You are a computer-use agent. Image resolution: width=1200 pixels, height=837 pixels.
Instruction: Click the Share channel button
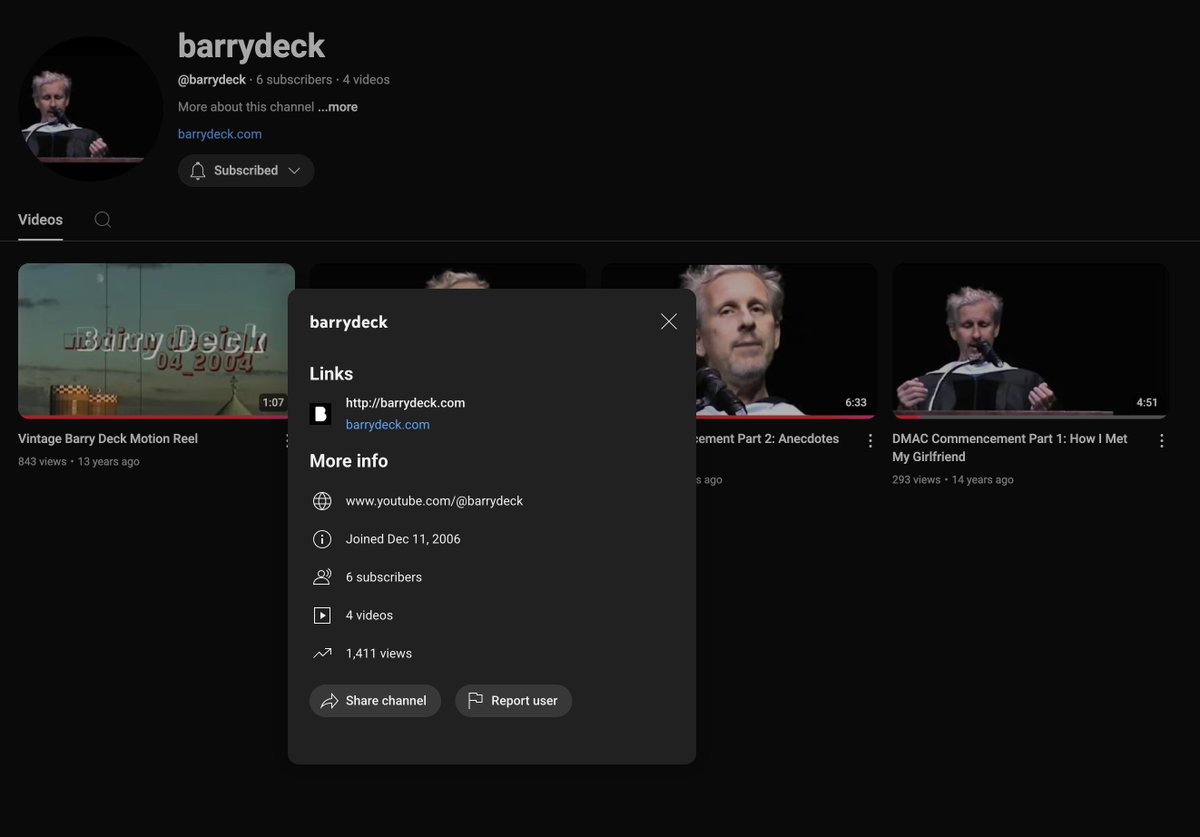coord(375,701)
